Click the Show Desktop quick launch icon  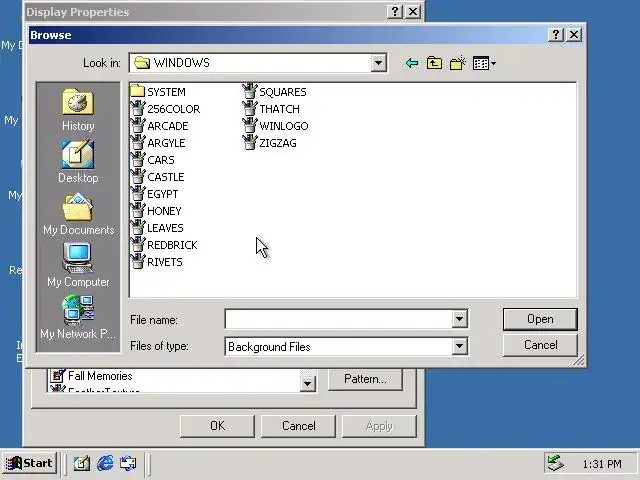(82, 463)
